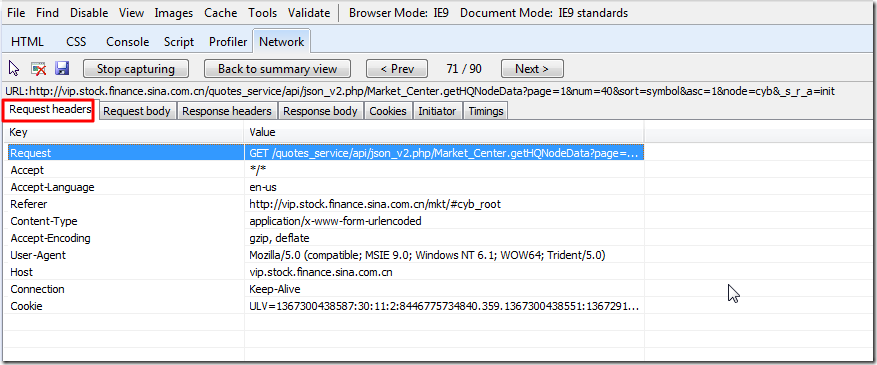Select the Referer row
Image resolution: width=877 pixels, height=365 pixels.
click(x=326, y=204)
